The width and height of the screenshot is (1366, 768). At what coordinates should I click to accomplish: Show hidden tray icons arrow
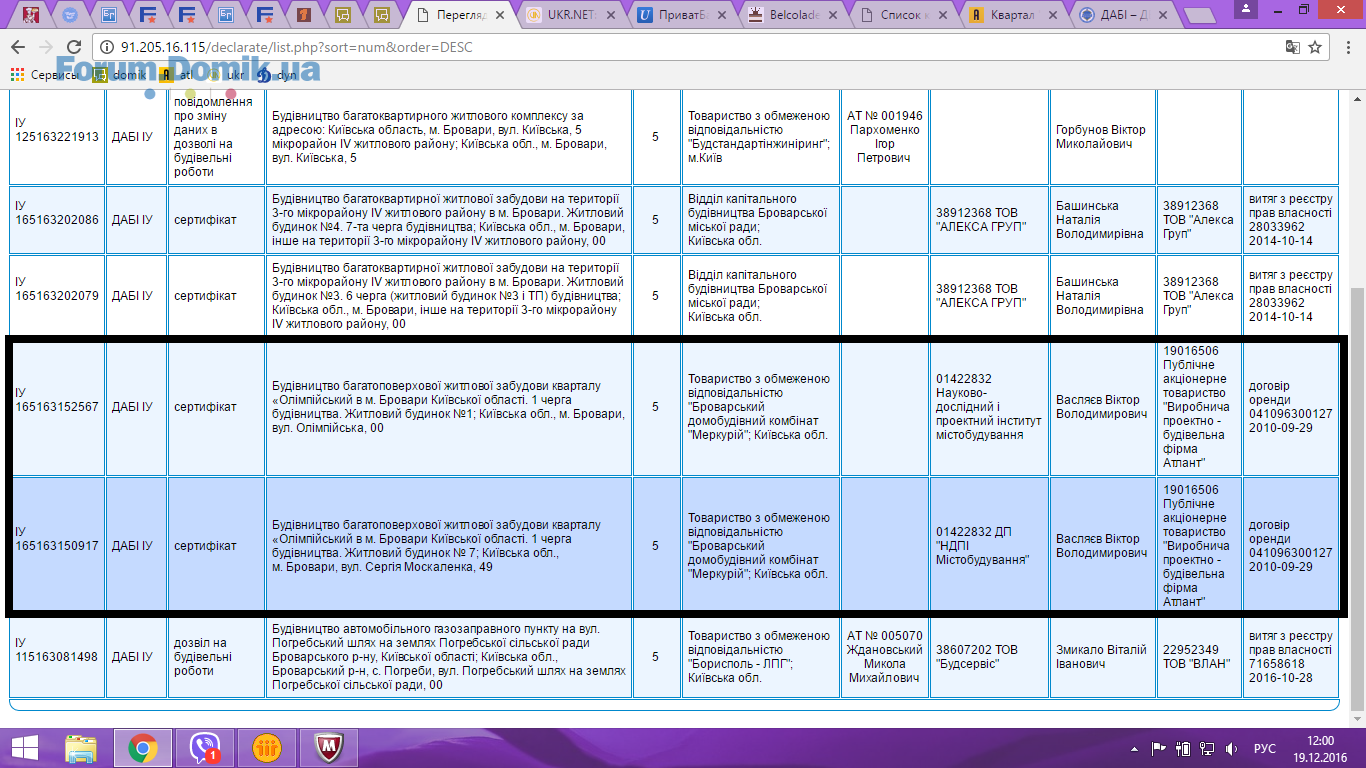[x=1135, y=748]
